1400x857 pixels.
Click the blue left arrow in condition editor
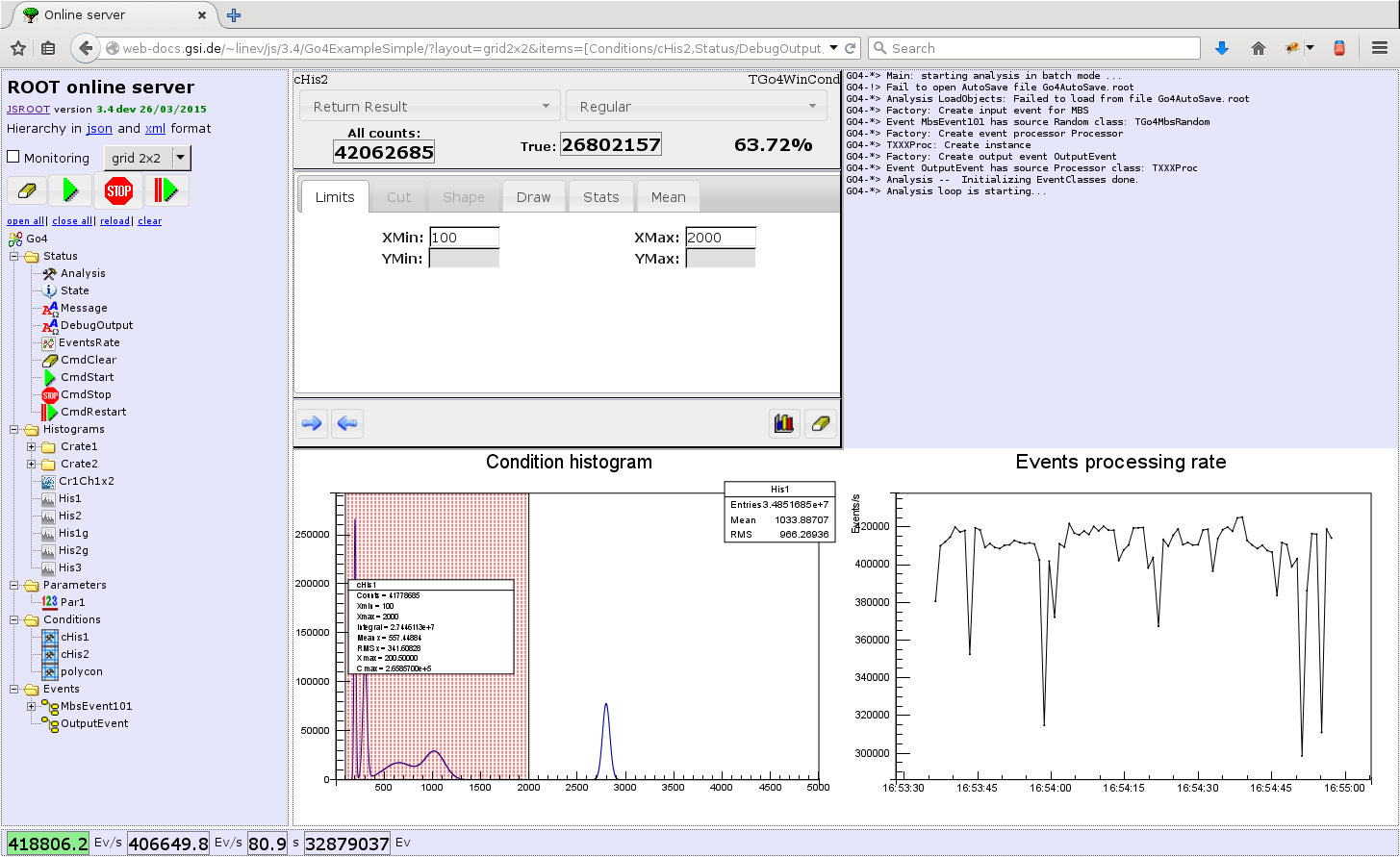click(x=347, y=423)
